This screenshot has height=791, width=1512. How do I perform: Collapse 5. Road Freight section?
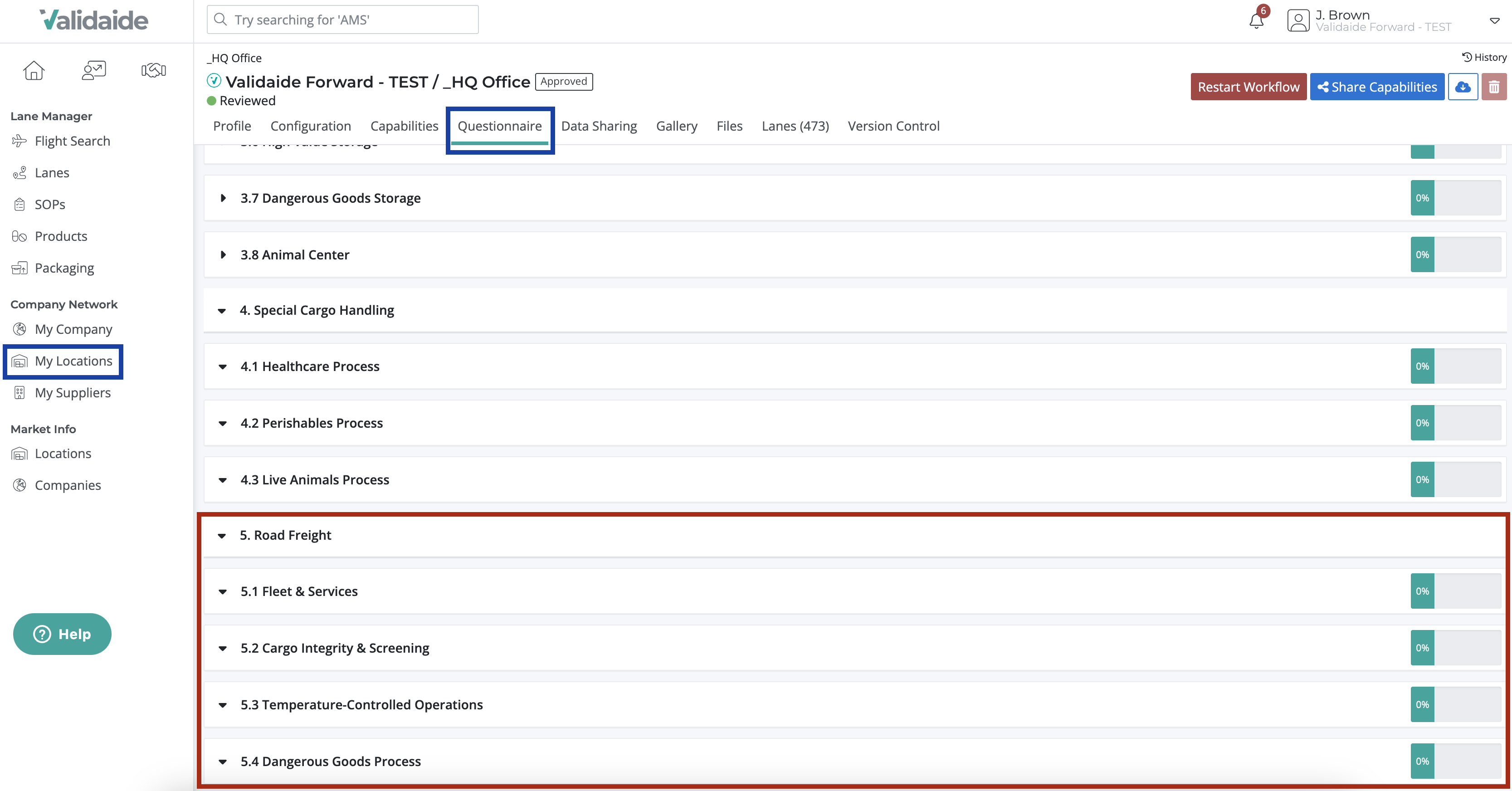[222, 536]
